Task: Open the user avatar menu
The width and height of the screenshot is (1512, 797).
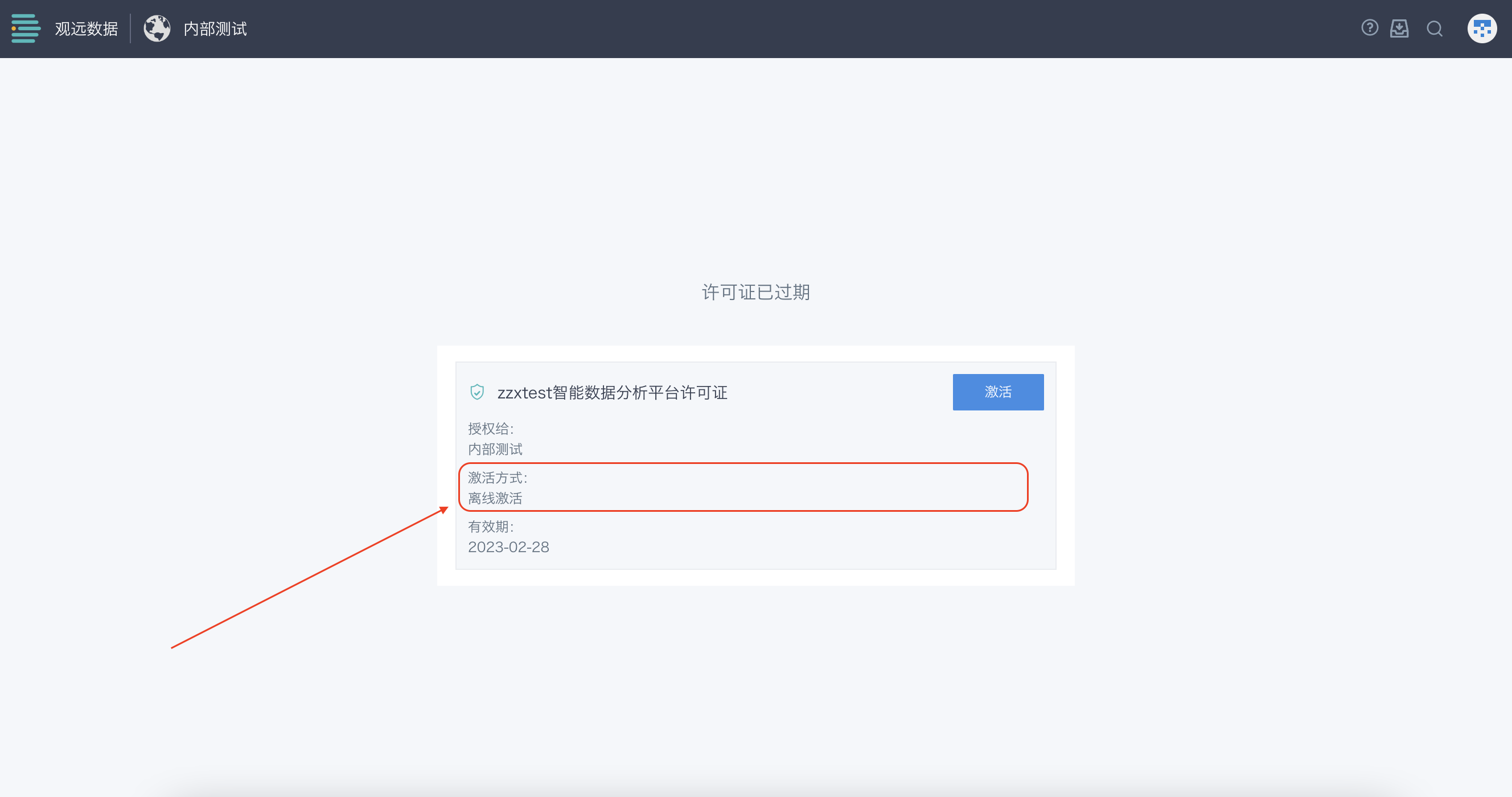Action: [1481, 28]
